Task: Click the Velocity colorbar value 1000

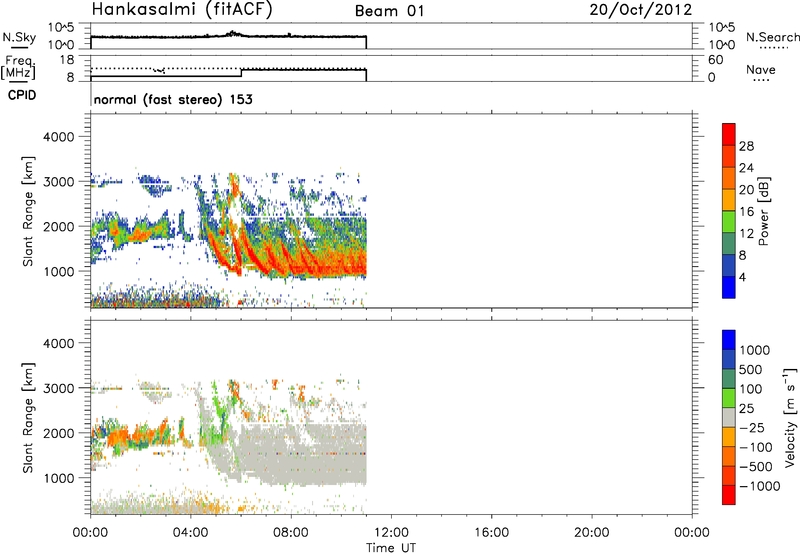Action: (754, 350)
